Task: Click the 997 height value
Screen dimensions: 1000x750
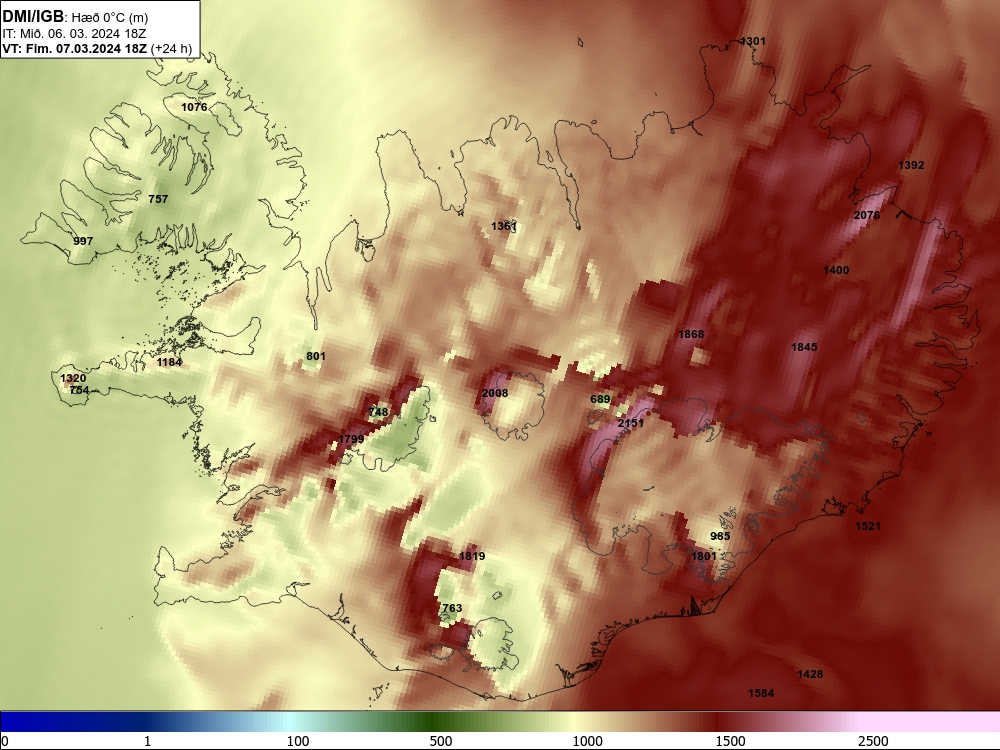Action: [83, 241]
